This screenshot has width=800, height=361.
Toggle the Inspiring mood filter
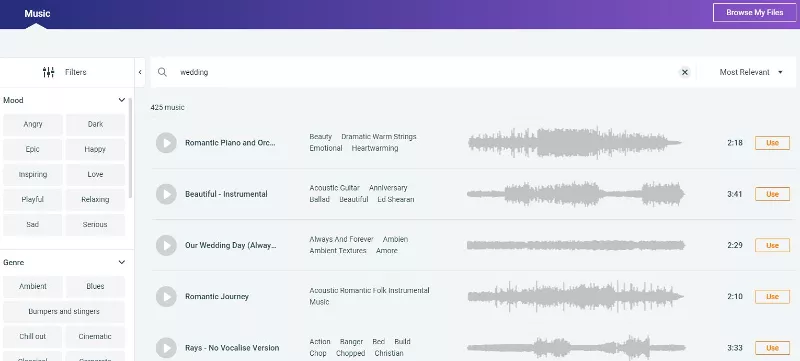(33, 174)
